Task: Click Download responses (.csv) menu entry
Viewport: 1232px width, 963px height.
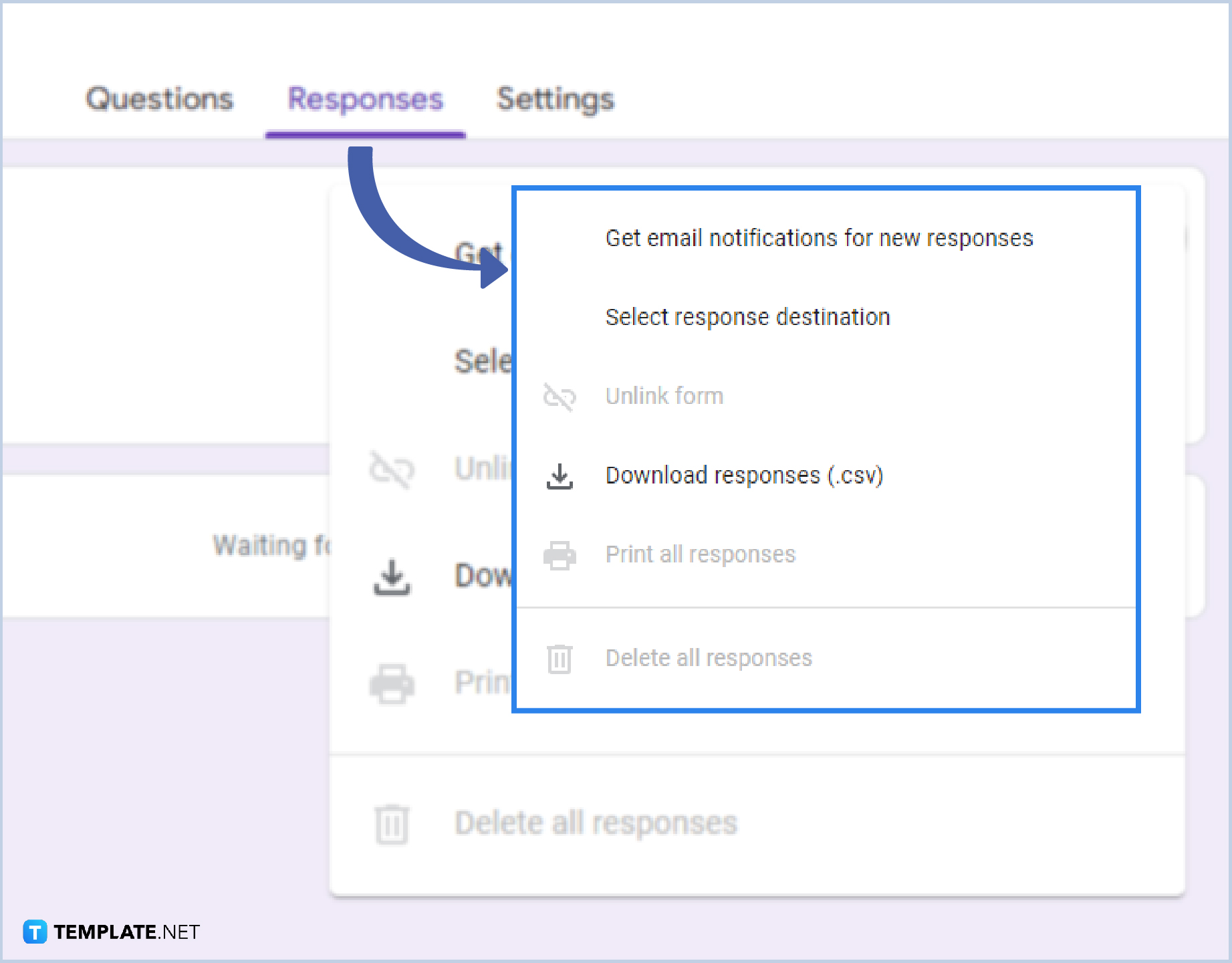Action: (744, 476)
